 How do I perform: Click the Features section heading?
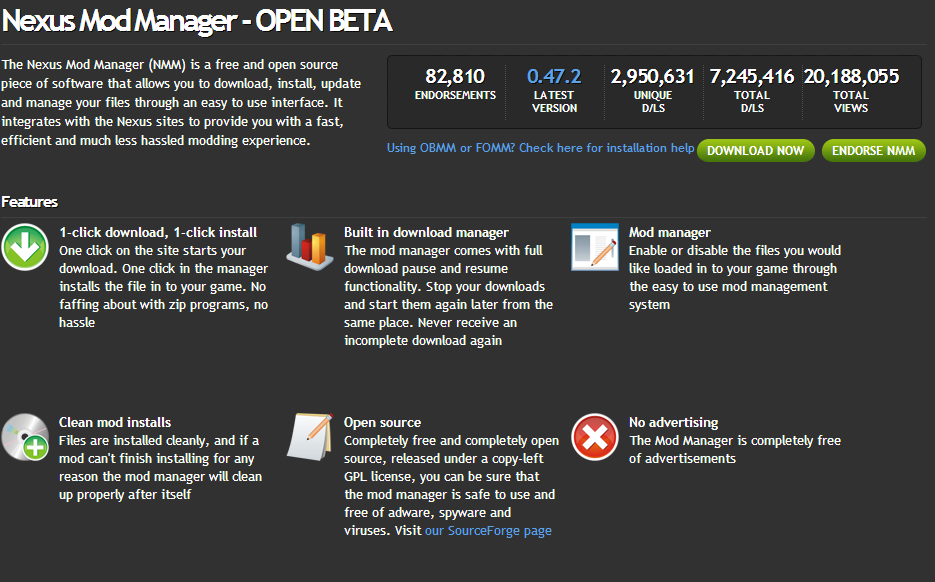[x=30, y=202]
